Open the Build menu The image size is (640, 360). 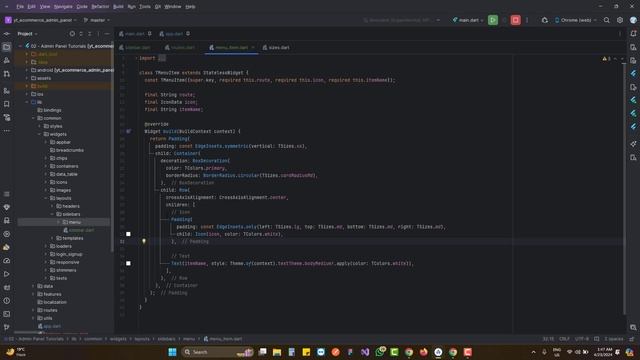pos(118,7)
